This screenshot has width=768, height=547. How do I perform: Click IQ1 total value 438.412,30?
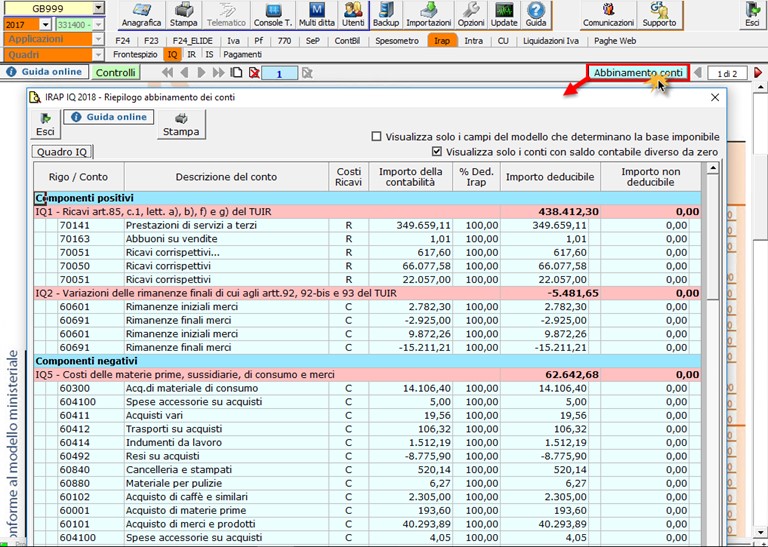(x=569, y=212)
